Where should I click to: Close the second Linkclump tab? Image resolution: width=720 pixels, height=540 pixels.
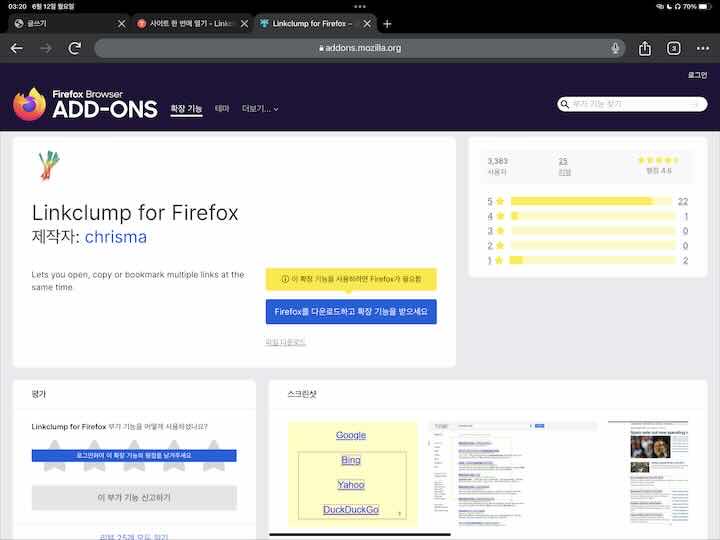[x=244, y=23]
